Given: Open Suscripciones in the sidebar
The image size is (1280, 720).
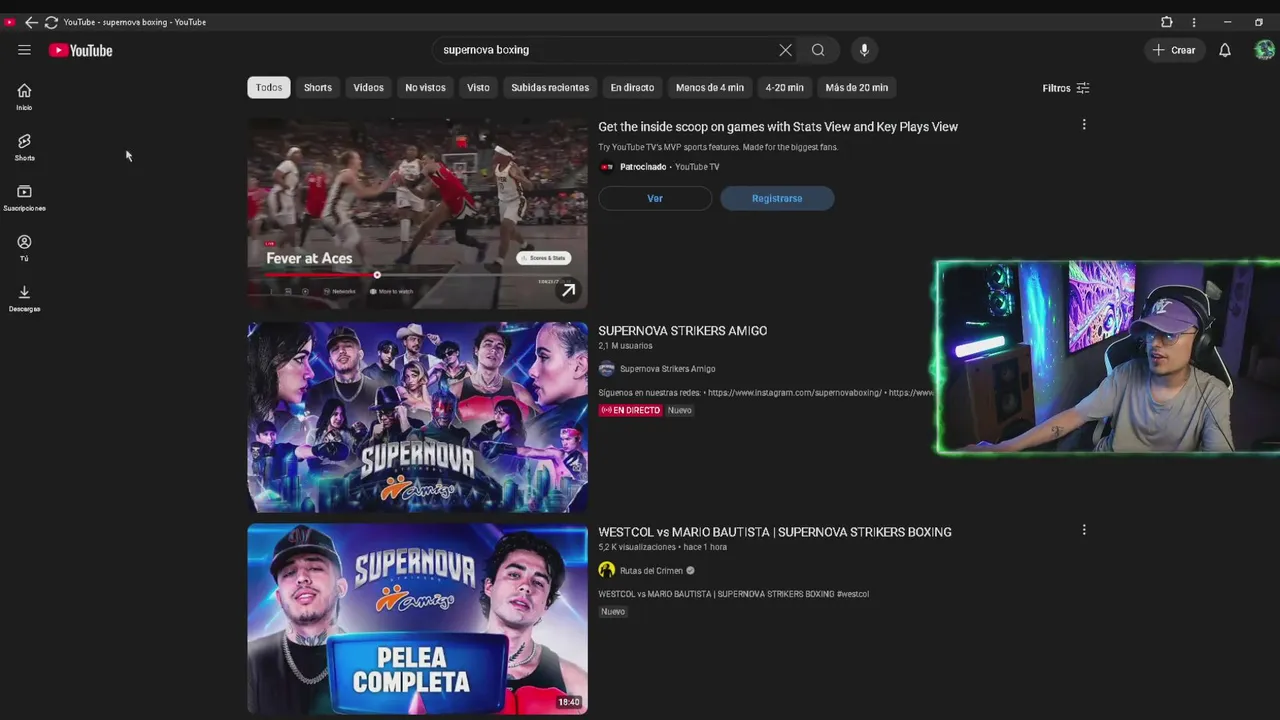Looking at the screenshot, I should [24, 198].
